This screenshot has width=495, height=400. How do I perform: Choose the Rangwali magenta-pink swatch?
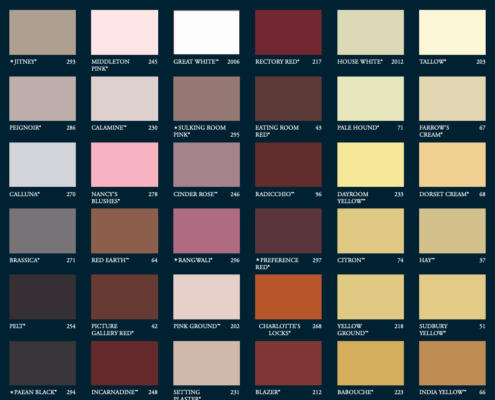[206, 231]
